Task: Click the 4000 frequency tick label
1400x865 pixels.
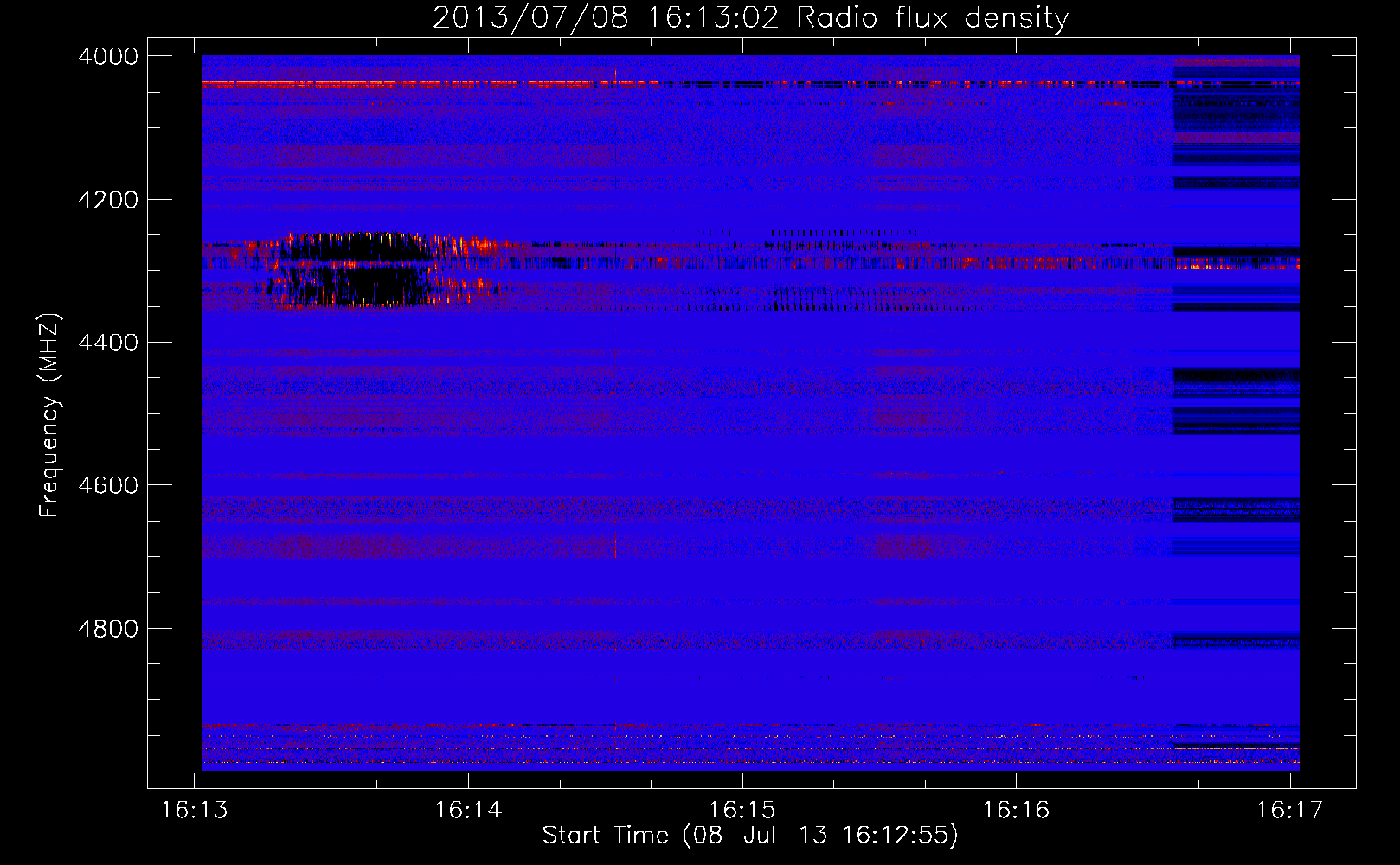Action: (108, 56)
